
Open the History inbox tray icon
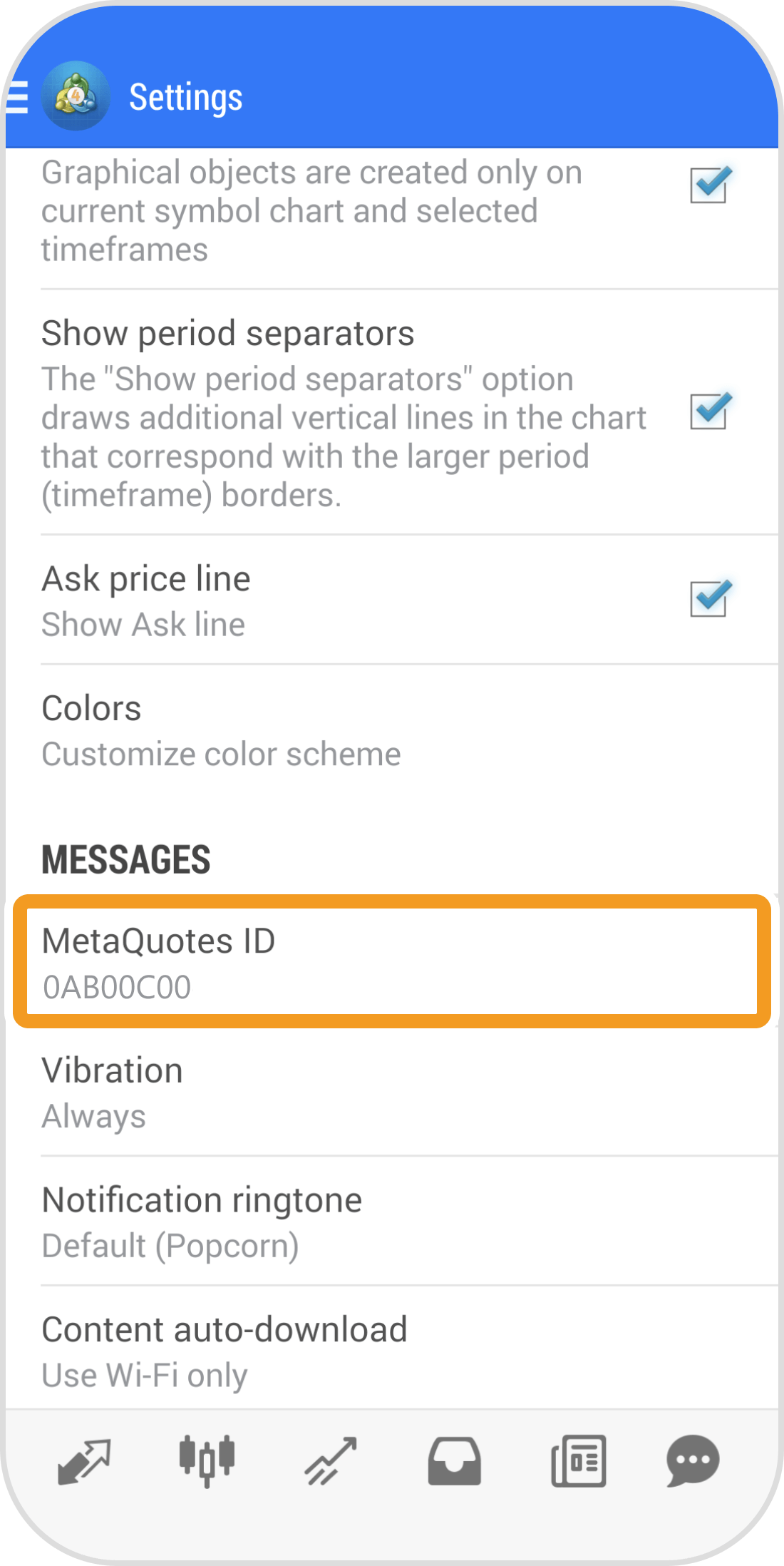point(455,1461)
